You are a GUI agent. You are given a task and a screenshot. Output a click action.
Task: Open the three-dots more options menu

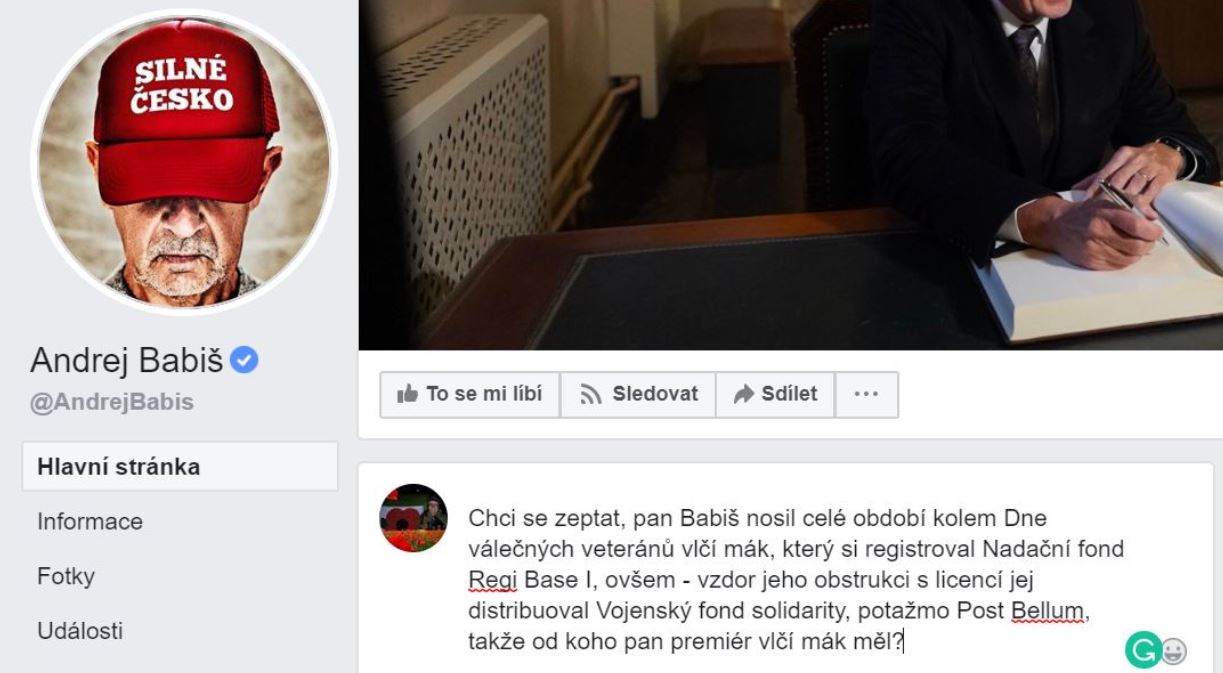point(866,394)
